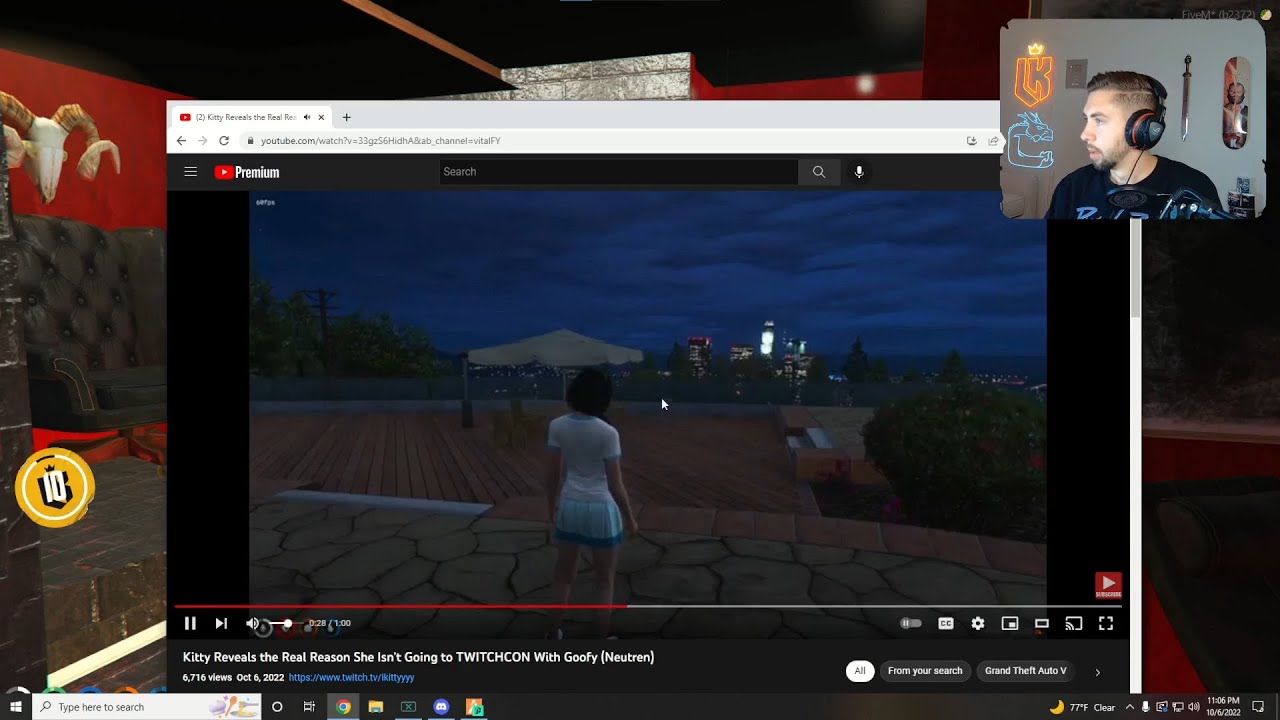Click the system tray microphone icon
The image size is (1280, 720).
[1146, 707]
